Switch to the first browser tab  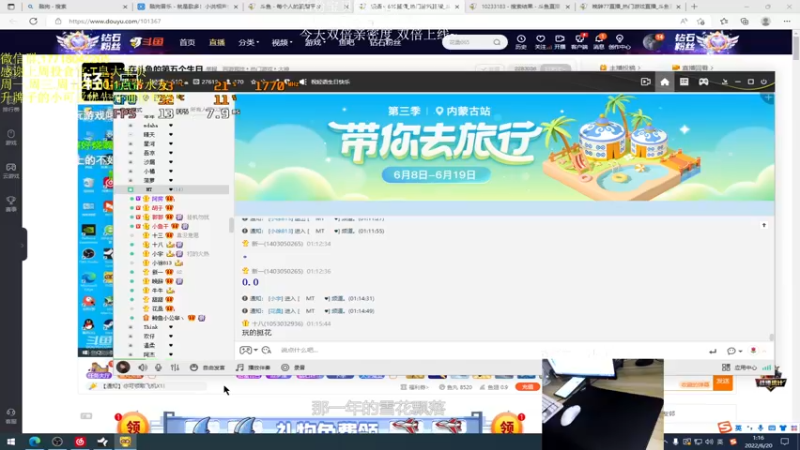click(76, 7)
